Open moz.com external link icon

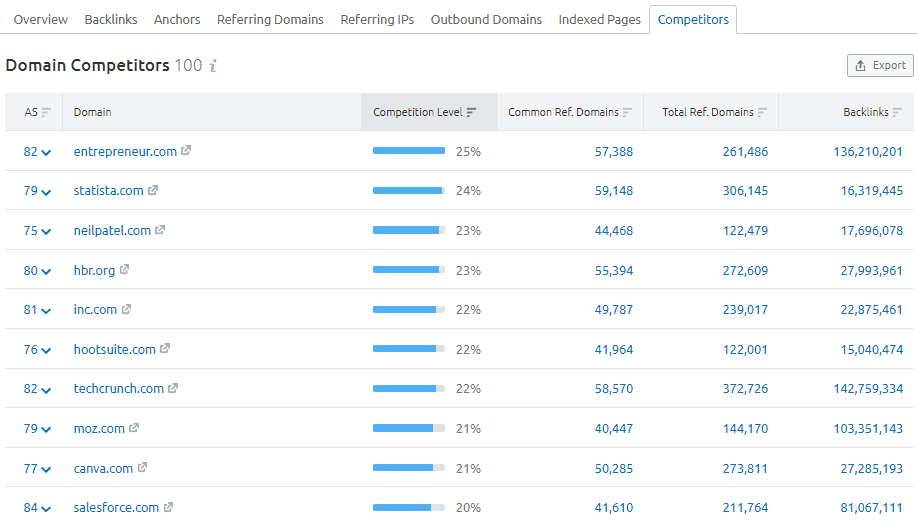[x=134, y=428]
